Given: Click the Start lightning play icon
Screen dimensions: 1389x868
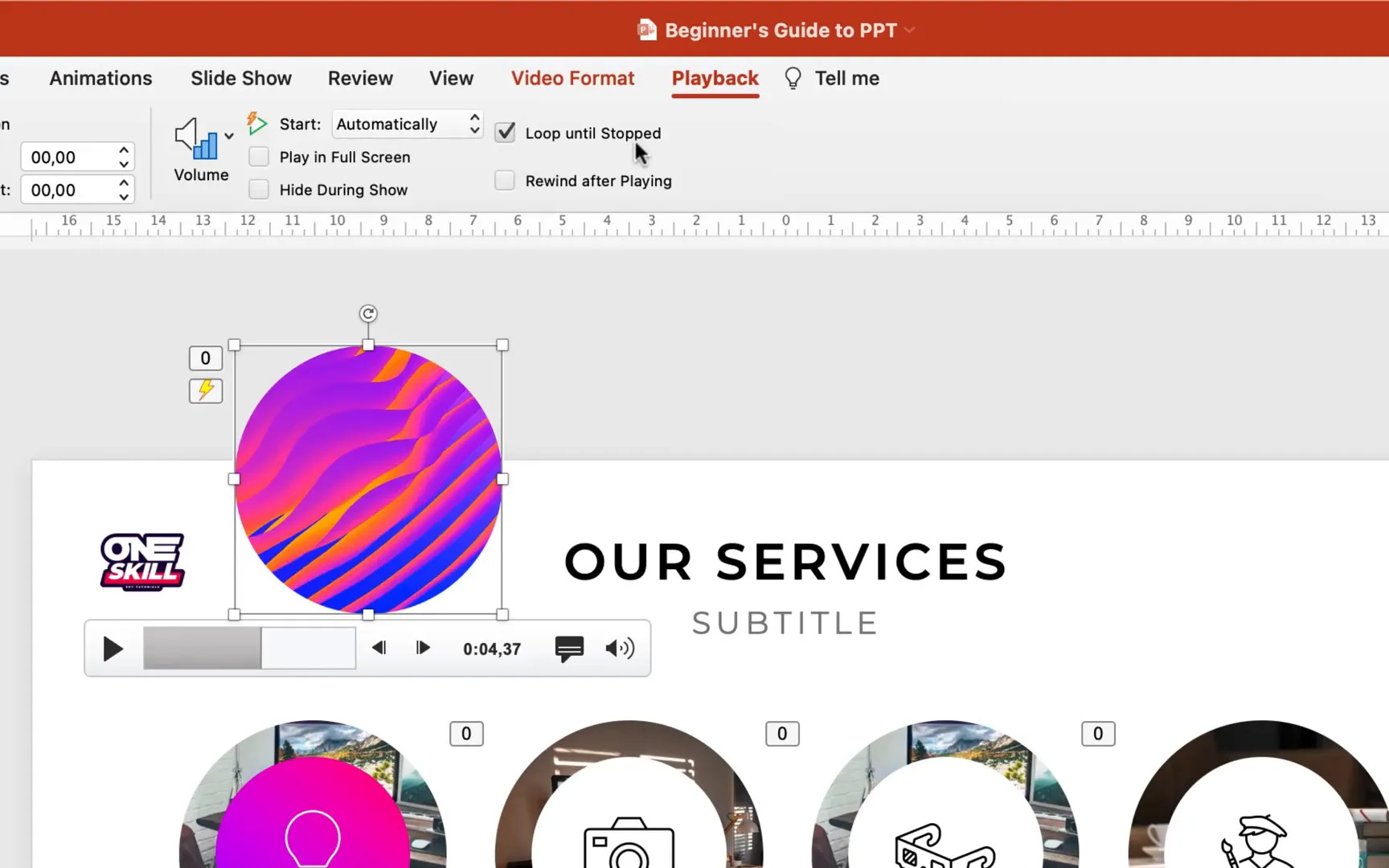Looking at the screenshot, I should [256, 124].
